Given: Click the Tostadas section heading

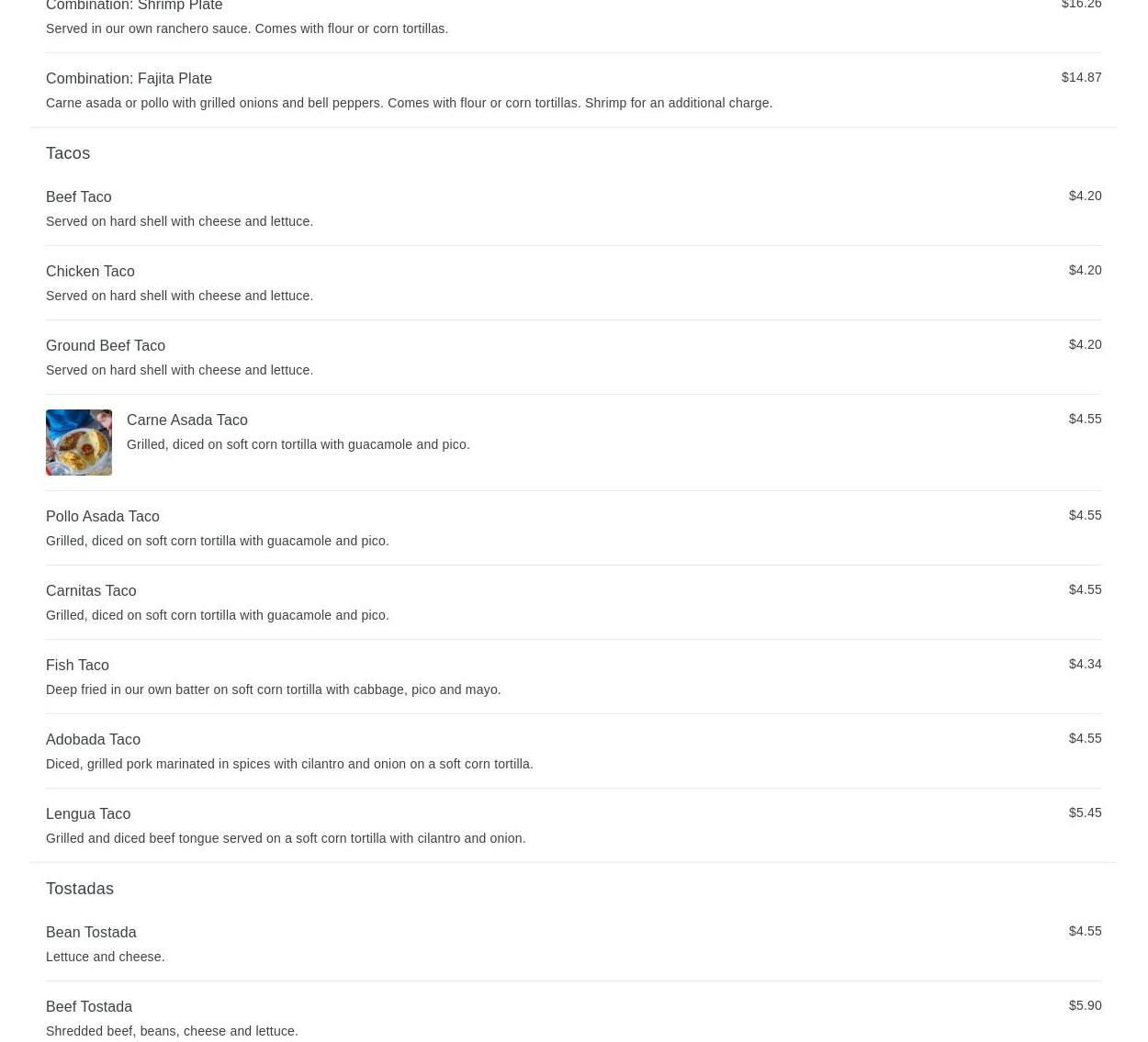Looking at the screenshot, I should pyautogui.click(x=80, y=889).
